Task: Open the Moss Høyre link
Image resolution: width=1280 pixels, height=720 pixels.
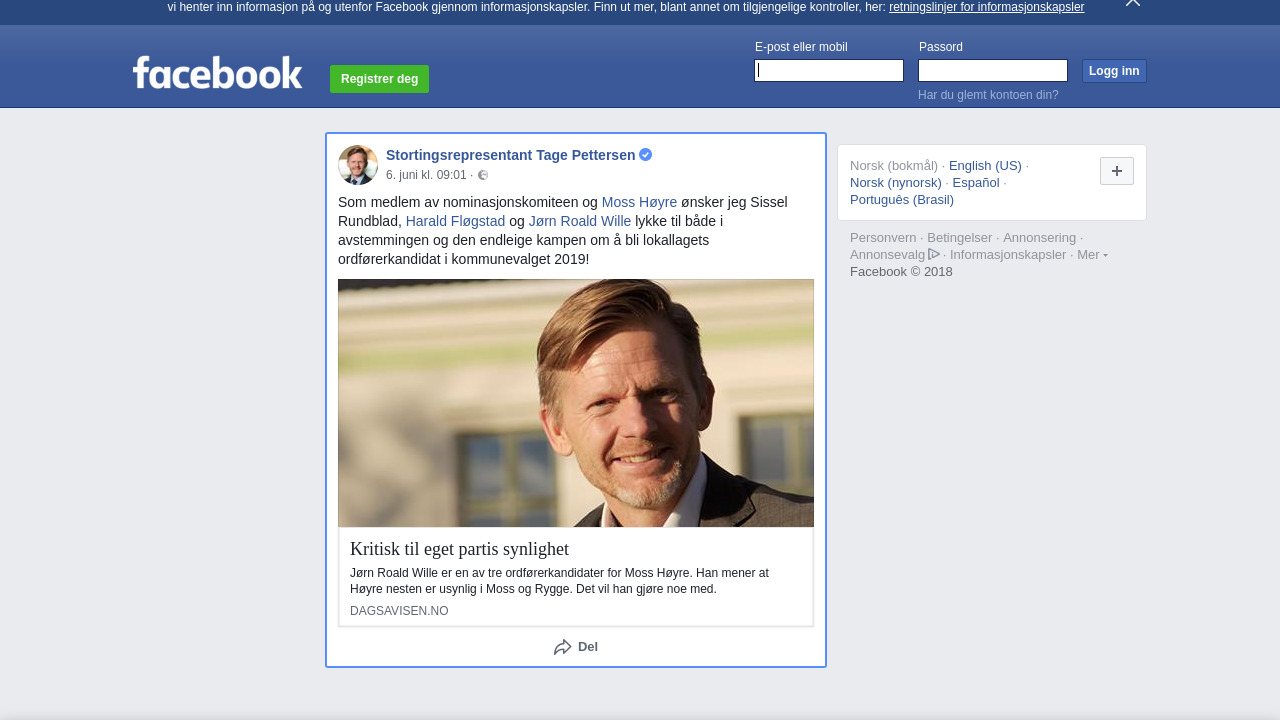Action: pyautogui.click(x=639, y=202)
